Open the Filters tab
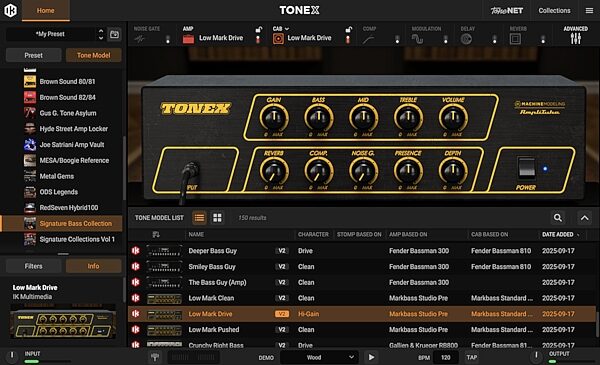 tap(34, 266)
